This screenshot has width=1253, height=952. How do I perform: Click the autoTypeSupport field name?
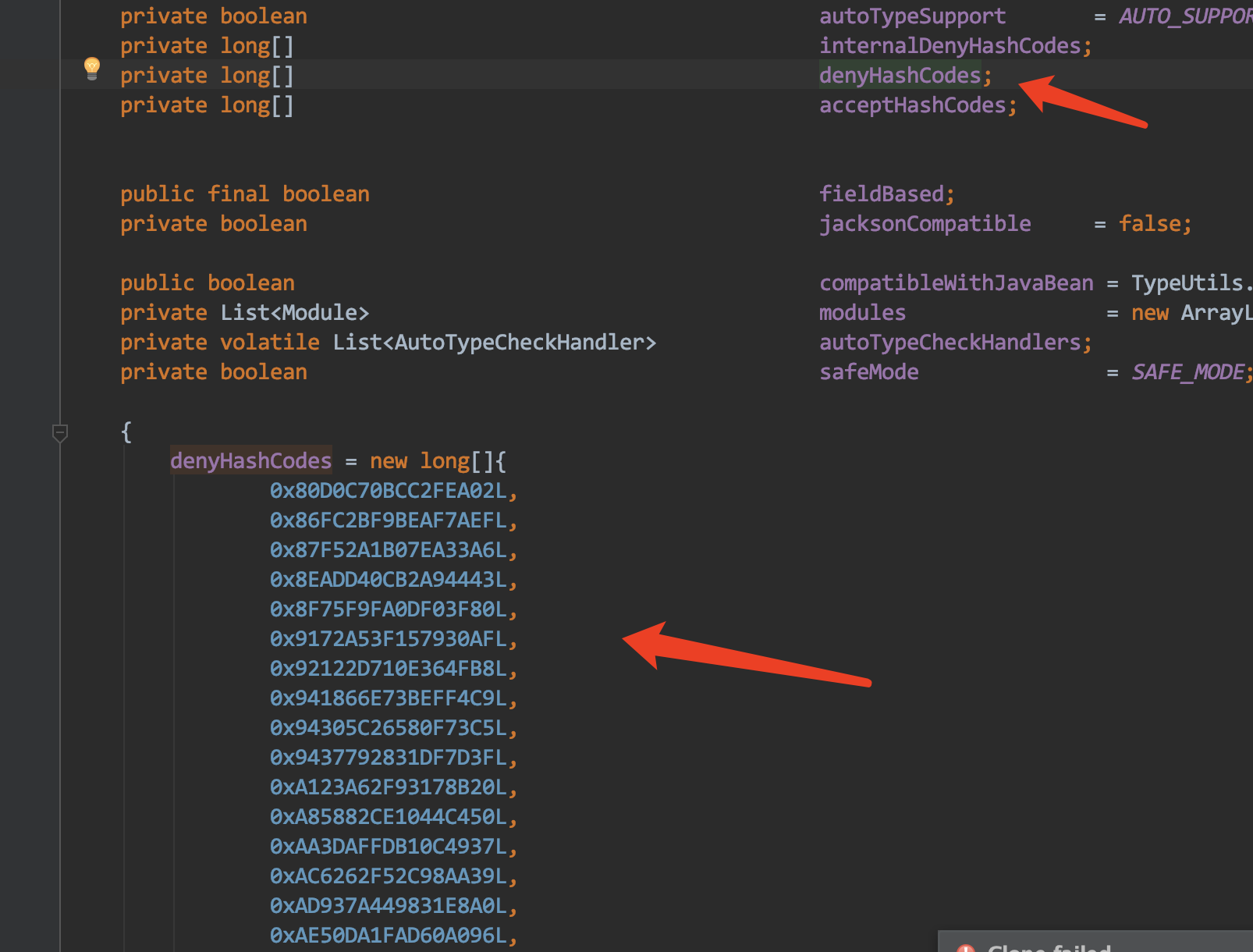coord(912,16)
